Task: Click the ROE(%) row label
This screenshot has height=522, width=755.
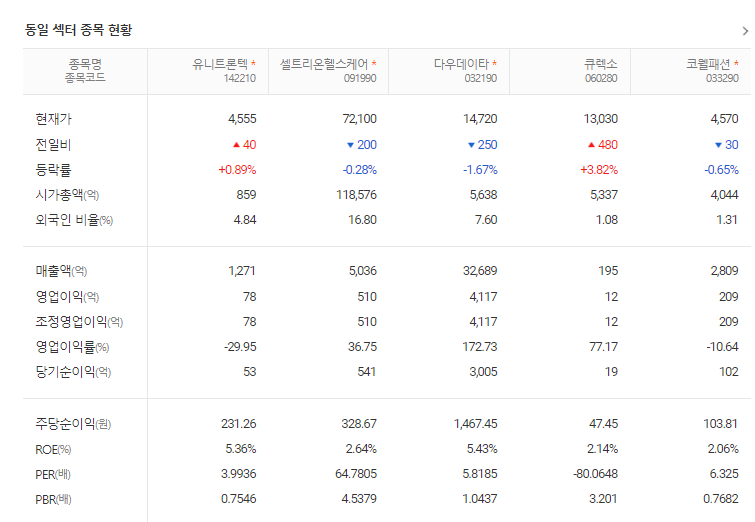Action: 53,449
